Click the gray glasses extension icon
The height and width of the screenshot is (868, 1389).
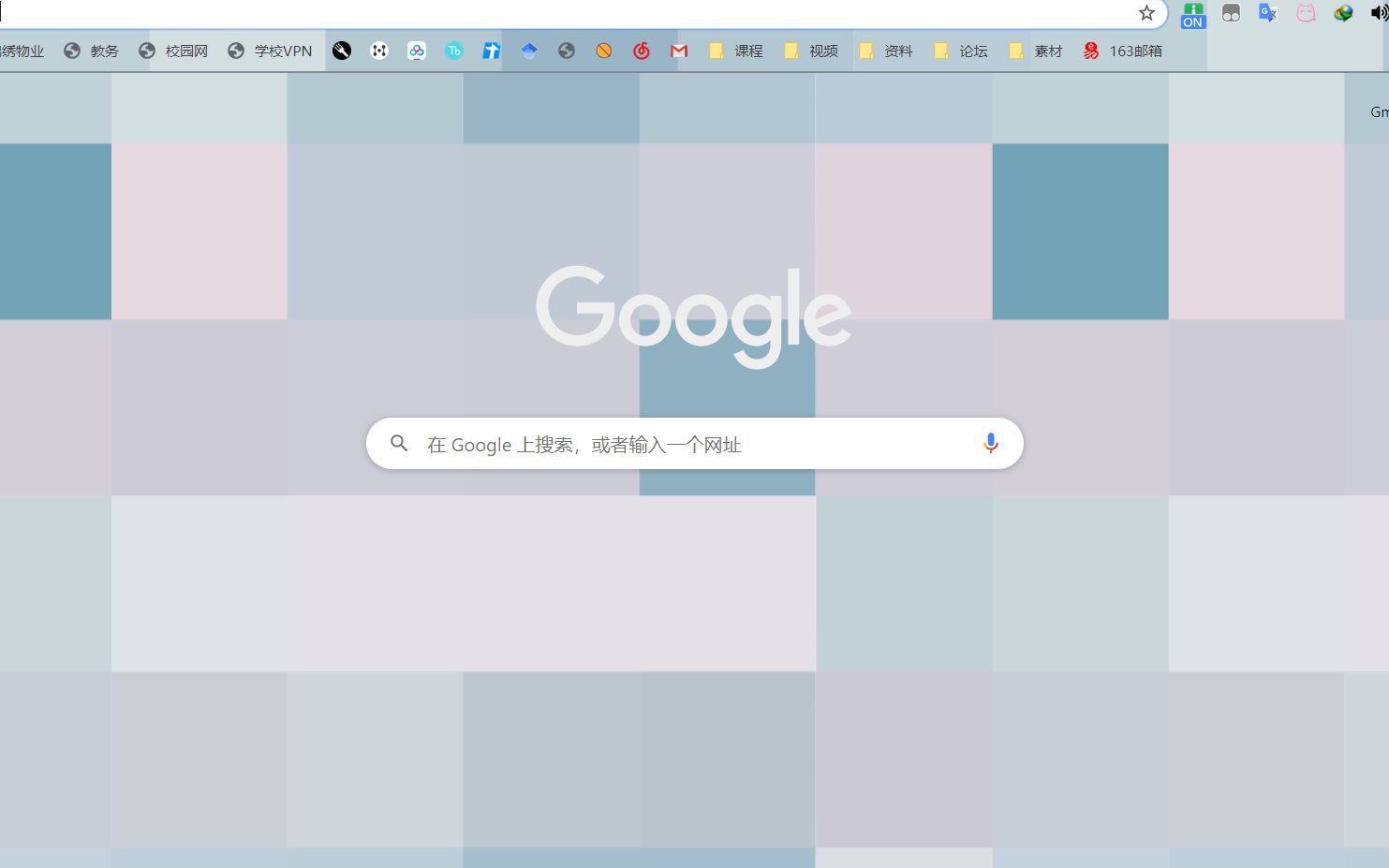(x=1230, y=13)
